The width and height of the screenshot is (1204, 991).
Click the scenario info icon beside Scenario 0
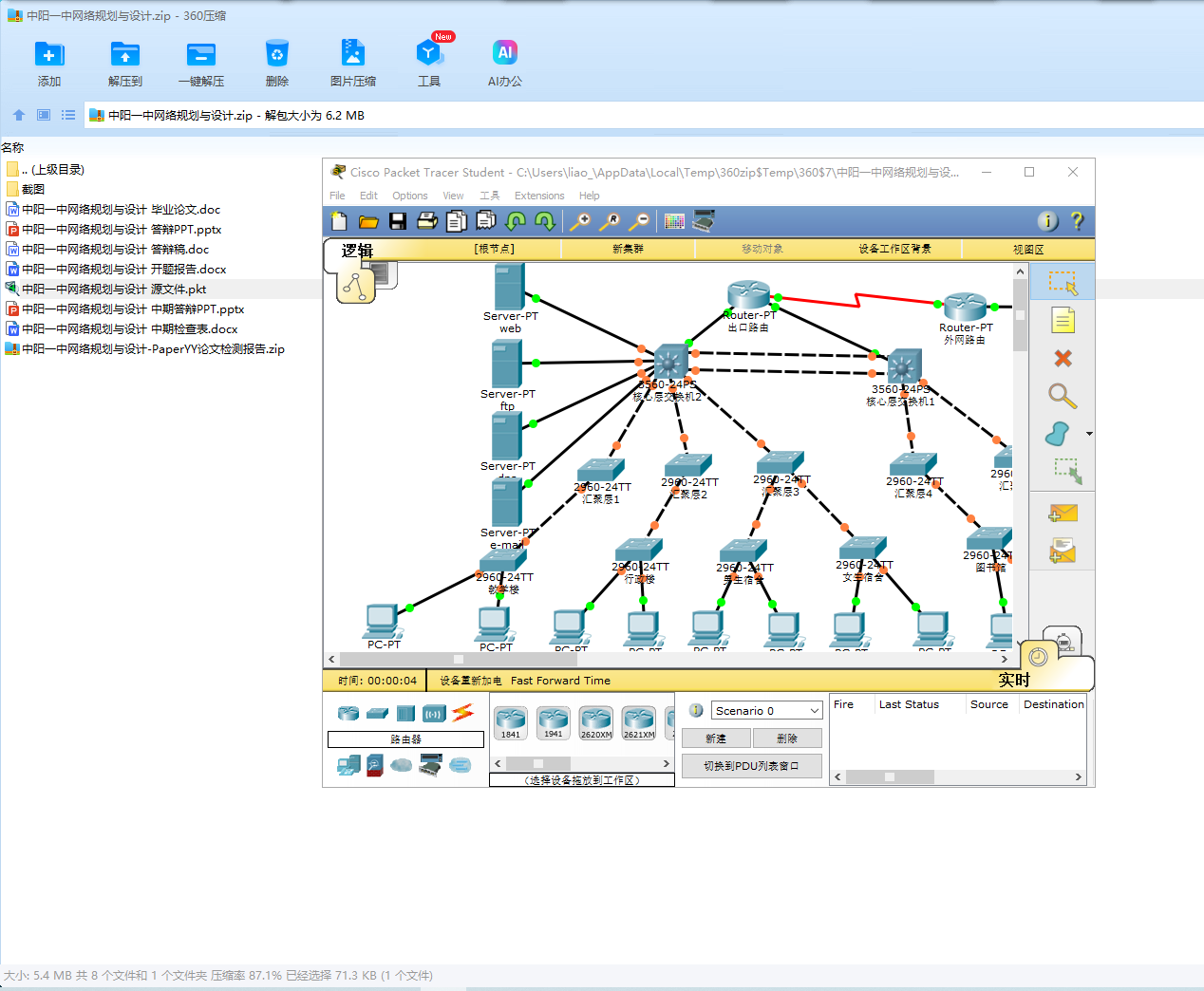pos(696,710)
